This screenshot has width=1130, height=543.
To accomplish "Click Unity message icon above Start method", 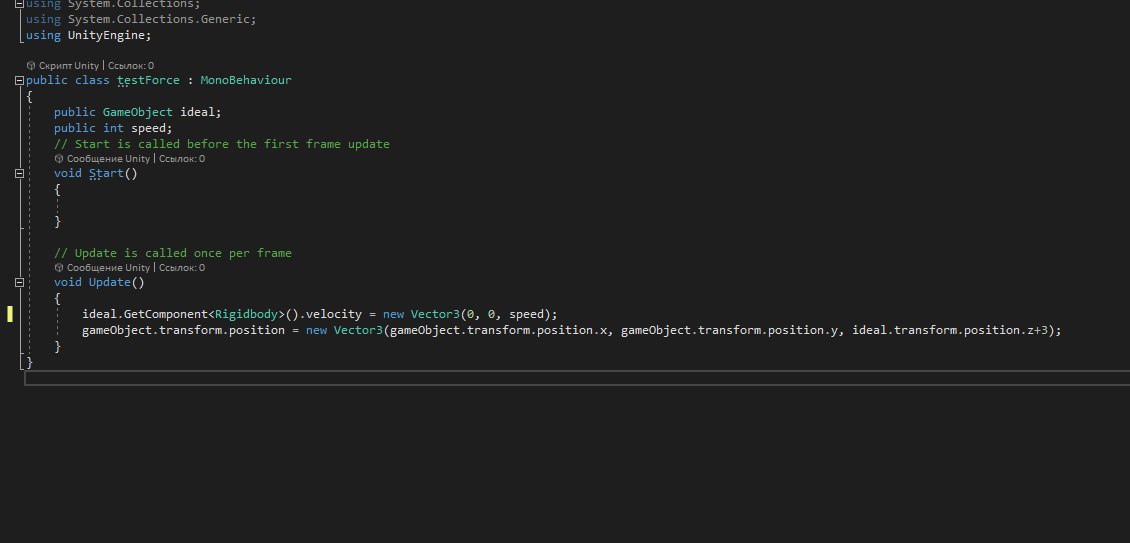I will tap(59, 159).
